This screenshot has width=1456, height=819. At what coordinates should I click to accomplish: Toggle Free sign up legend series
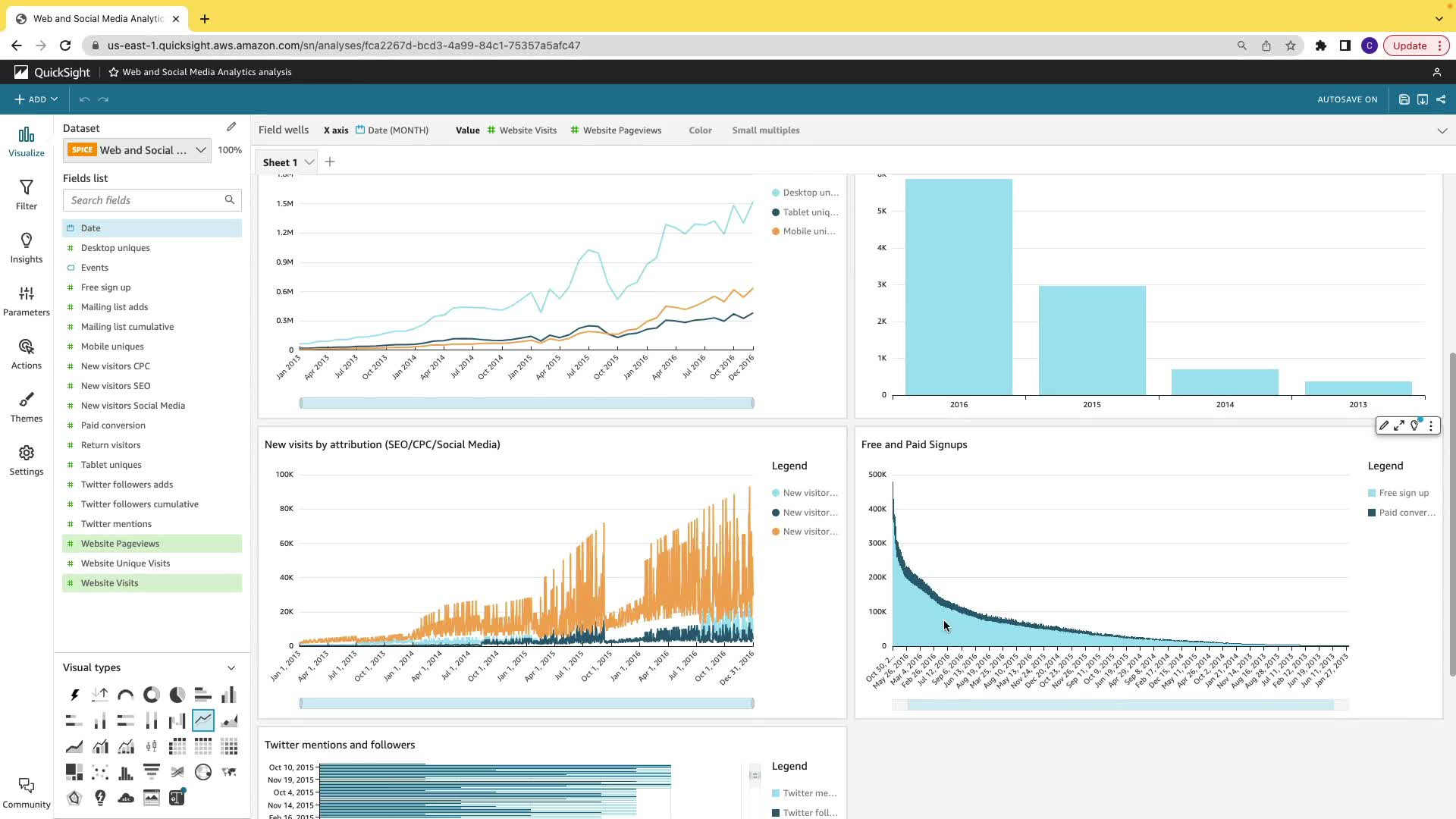click(1403, 493)
